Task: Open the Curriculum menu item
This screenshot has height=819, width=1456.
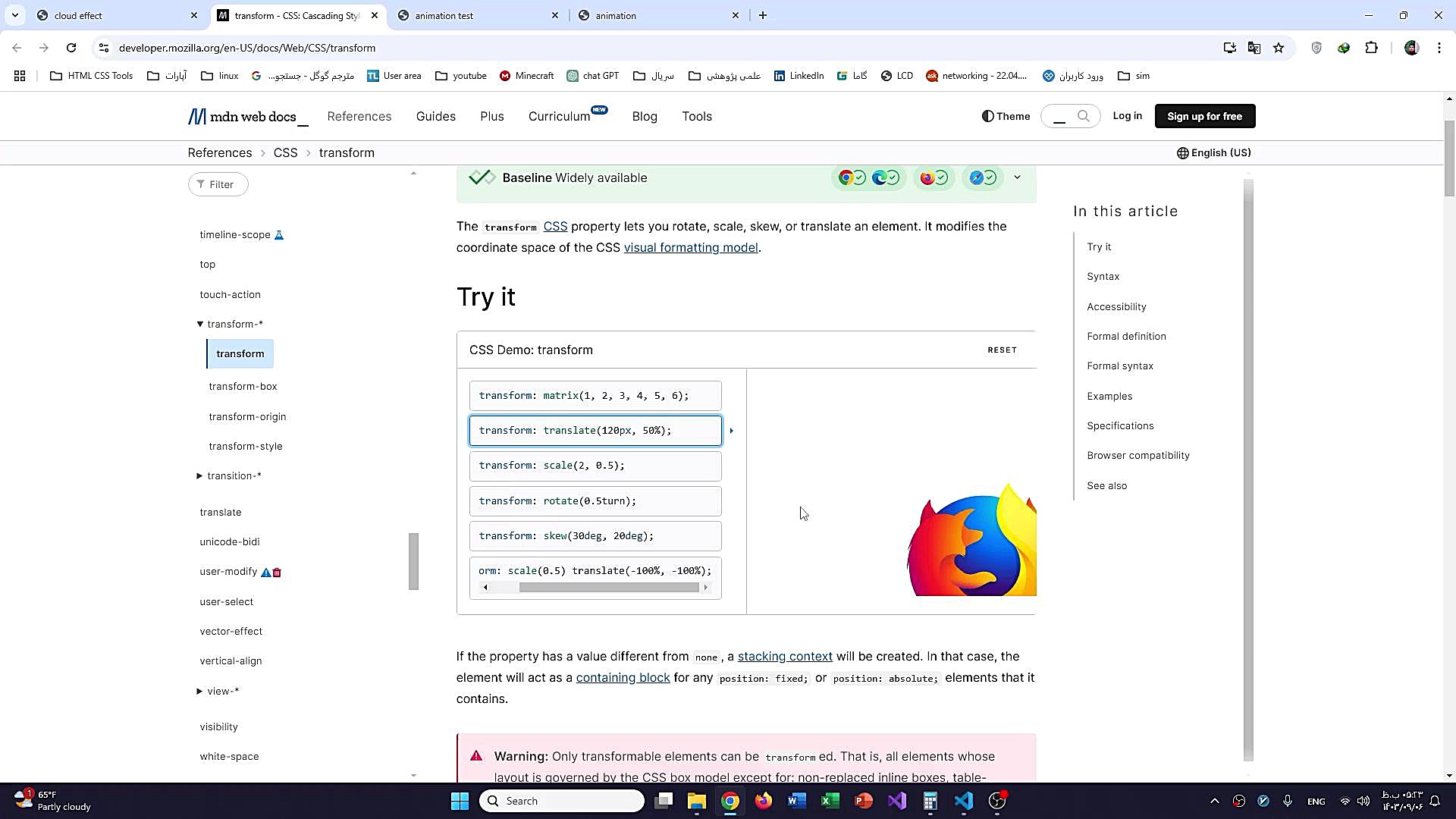Action: click(x=559, y=116)
